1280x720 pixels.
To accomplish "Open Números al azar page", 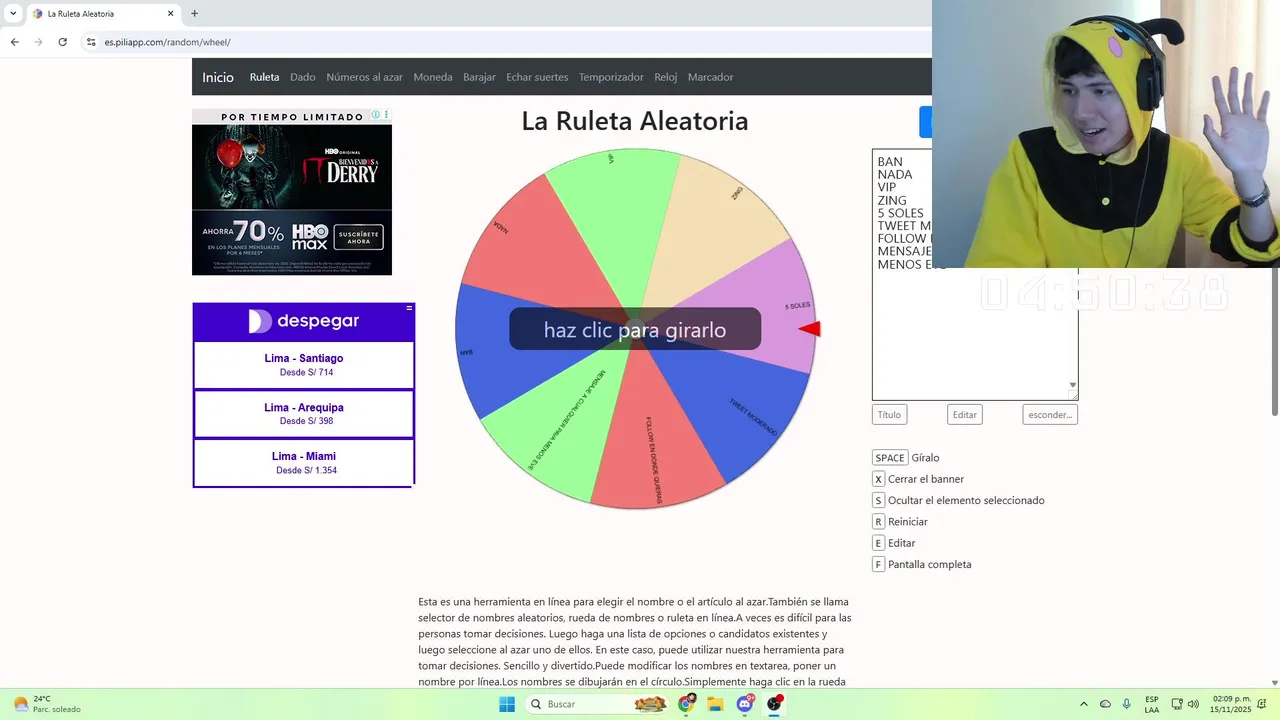I will [x=364, y=77].
